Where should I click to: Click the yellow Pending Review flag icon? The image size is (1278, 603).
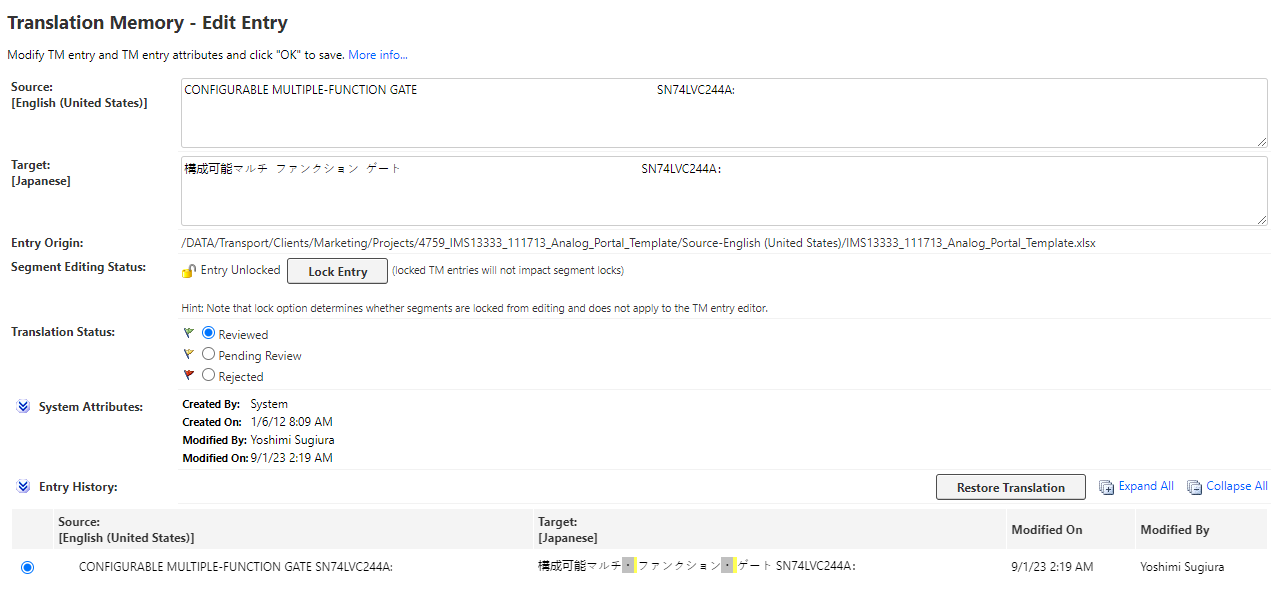(188, 354)
